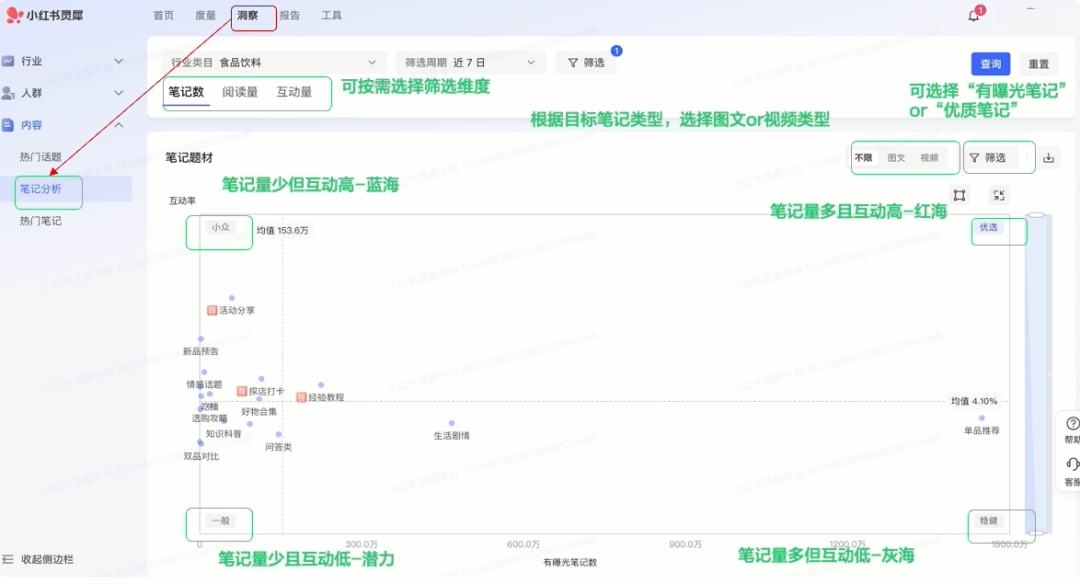Click the box-select frame icon above chart
Viewport: 1080px width, 584px height.
coord(959,196)
